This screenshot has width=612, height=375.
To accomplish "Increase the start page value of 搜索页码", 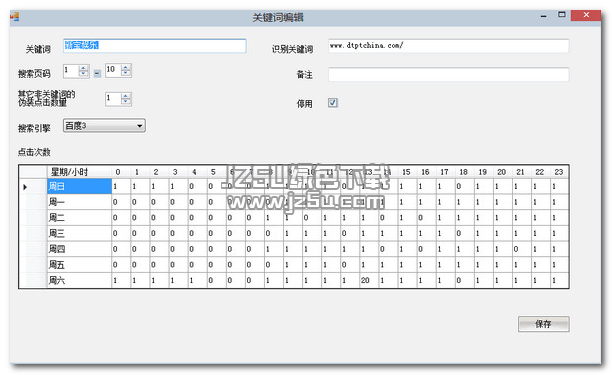I will [84, 68].
